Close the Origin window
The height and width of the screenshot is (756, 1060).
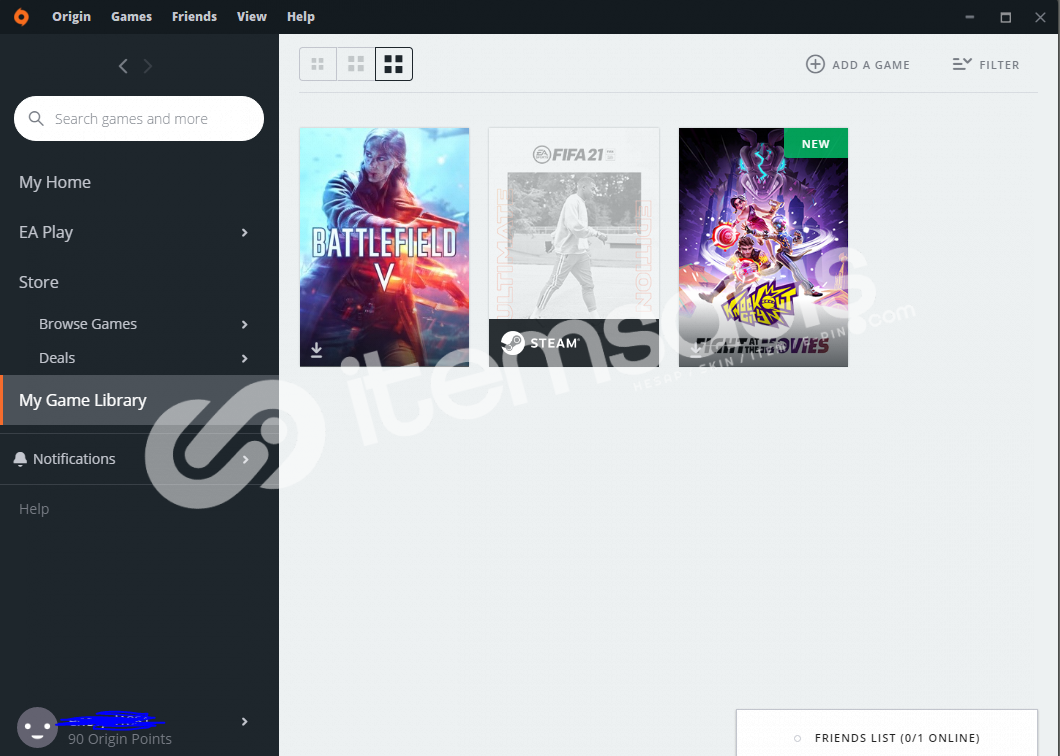[x=1040, y=17]
